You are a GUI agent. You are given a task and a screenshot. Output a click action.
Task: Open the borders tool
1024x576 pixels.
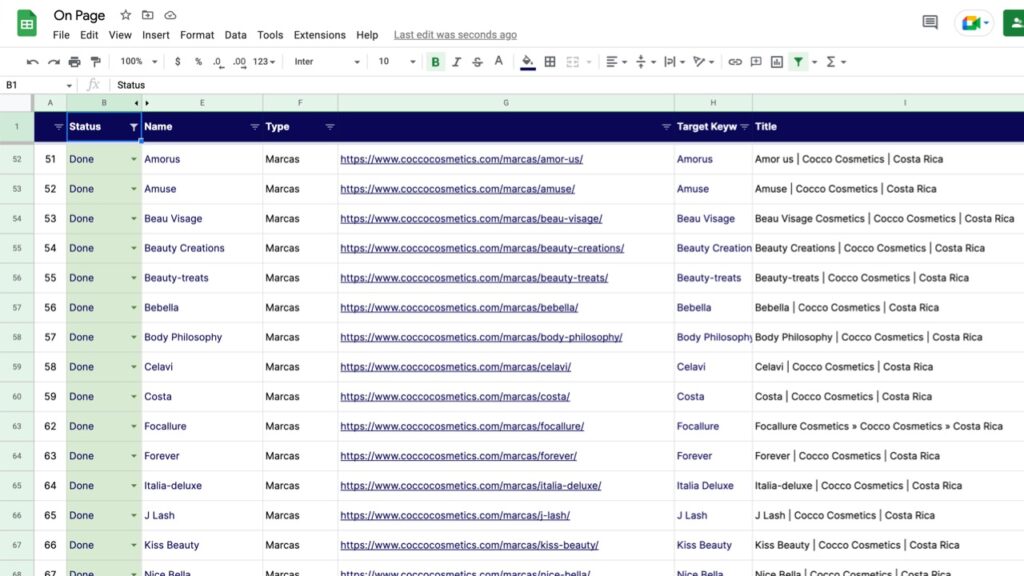[x=550, y=62]
